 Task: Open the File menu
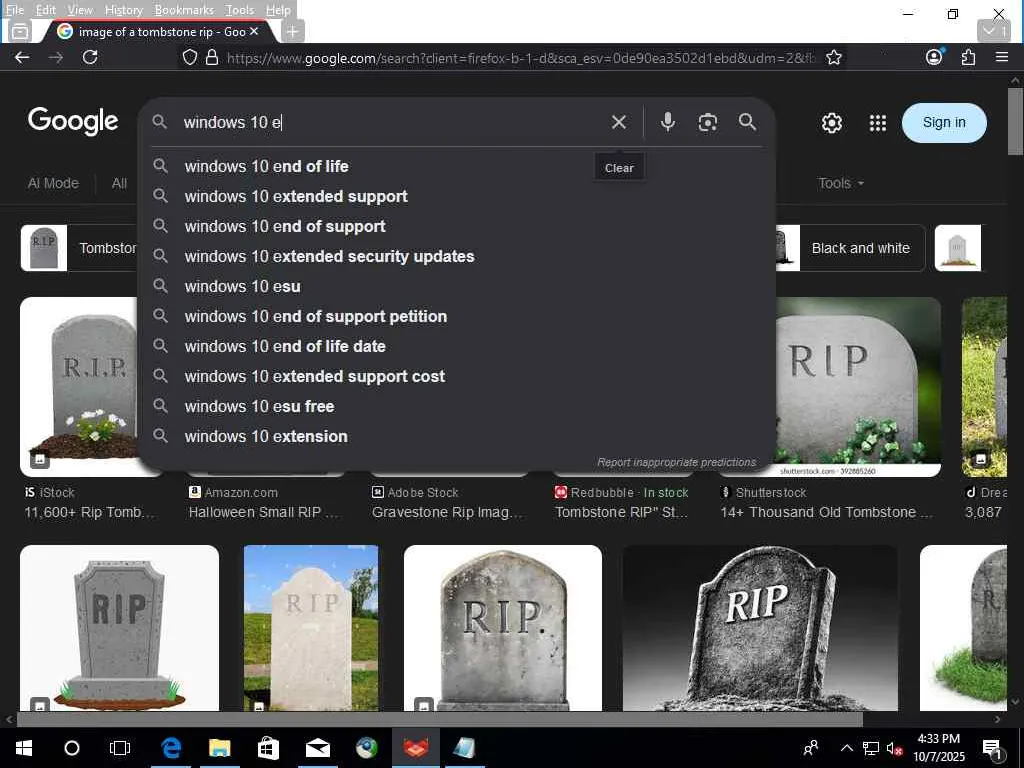tap(15, 10)
